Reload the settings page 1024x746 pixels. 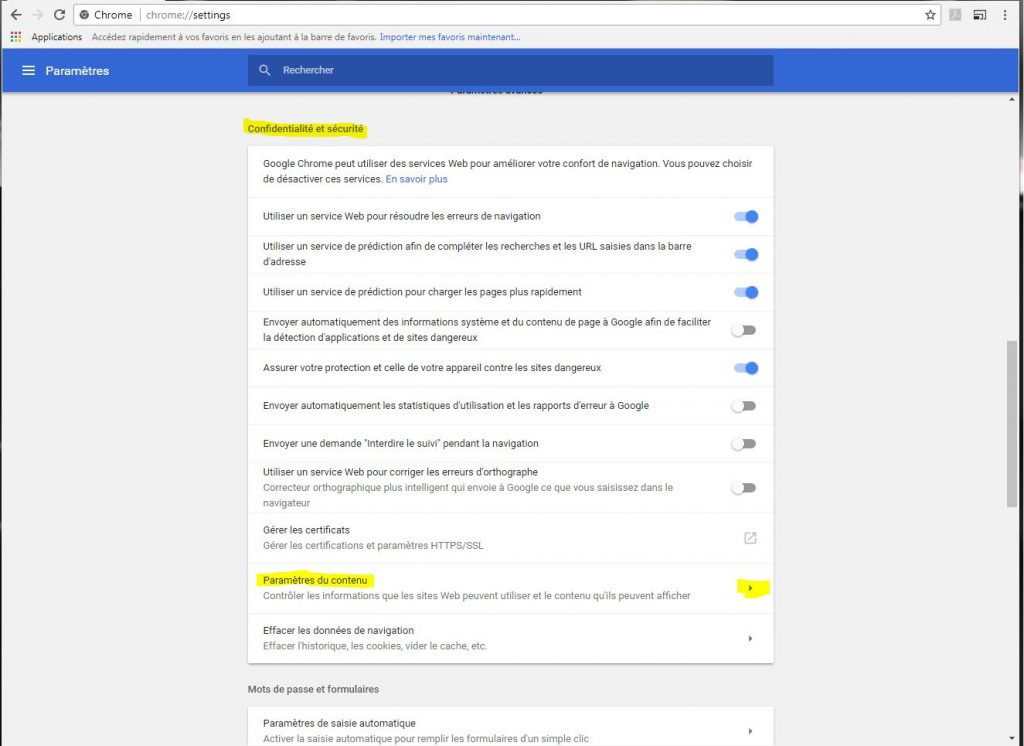click(x=59, y=15)
